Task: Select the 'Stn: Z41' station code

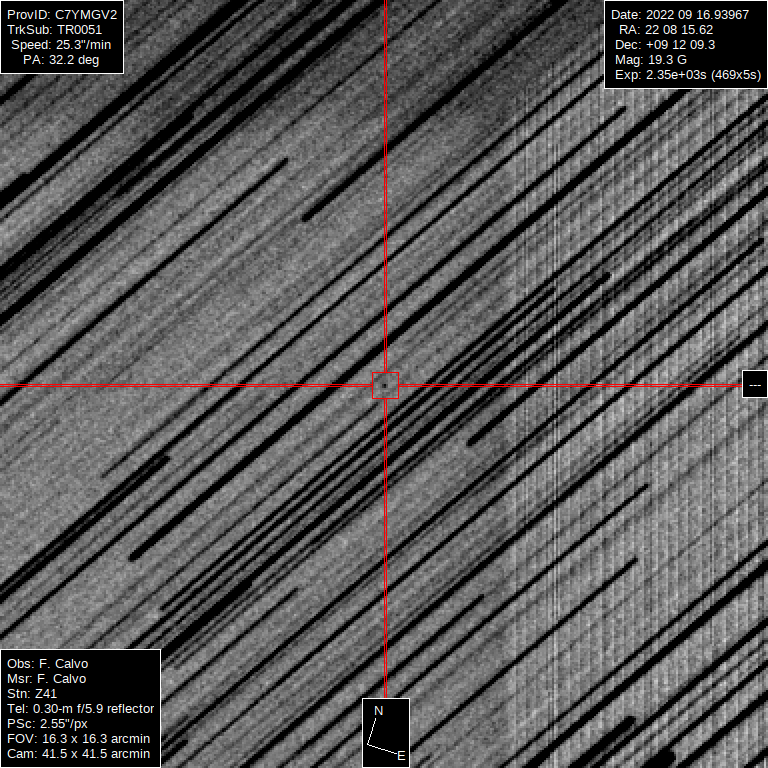Action: (x=32, y=694)
